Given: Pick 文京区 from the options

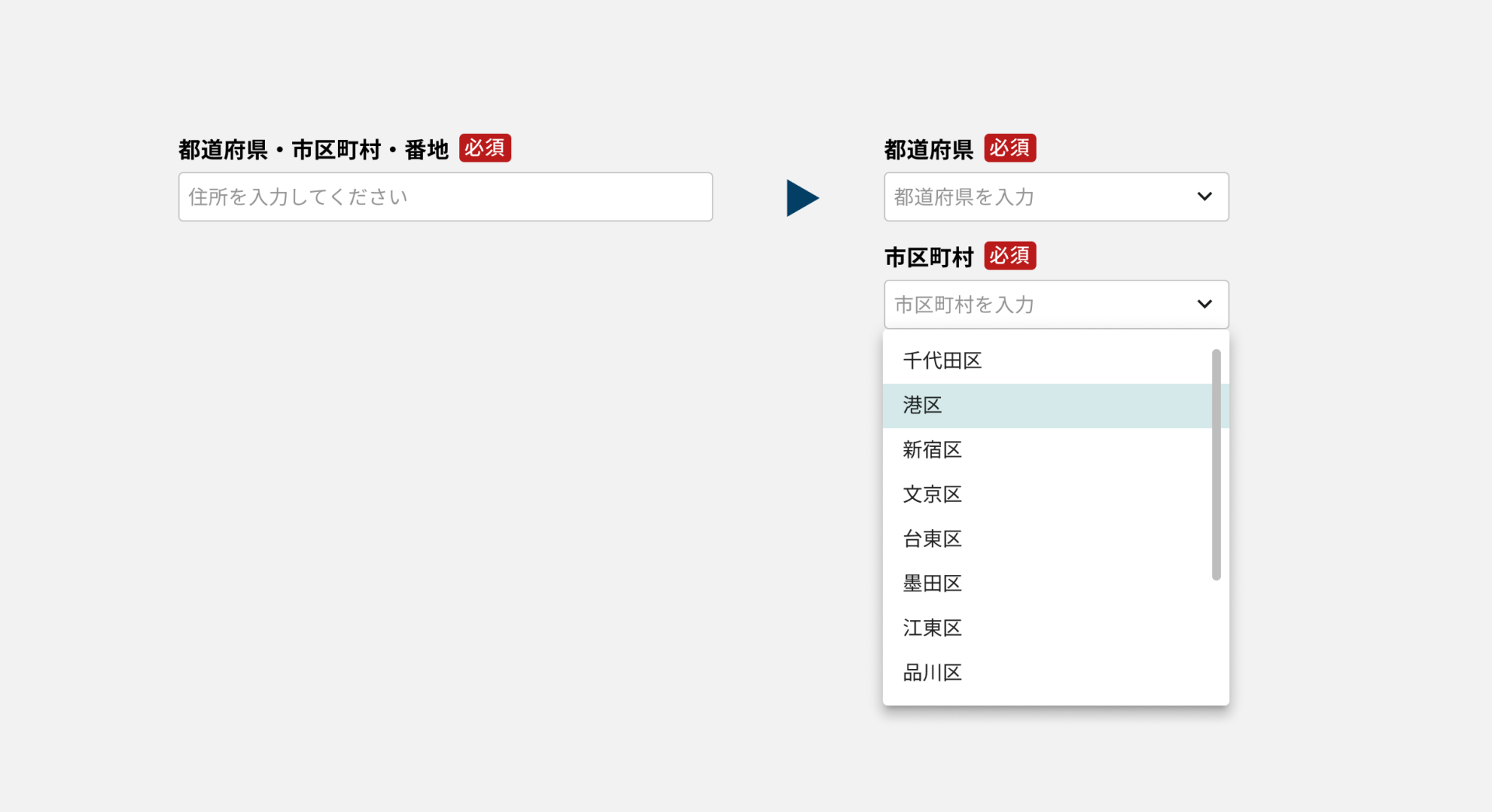Looking at the screenshot, I should click(932, 494).
